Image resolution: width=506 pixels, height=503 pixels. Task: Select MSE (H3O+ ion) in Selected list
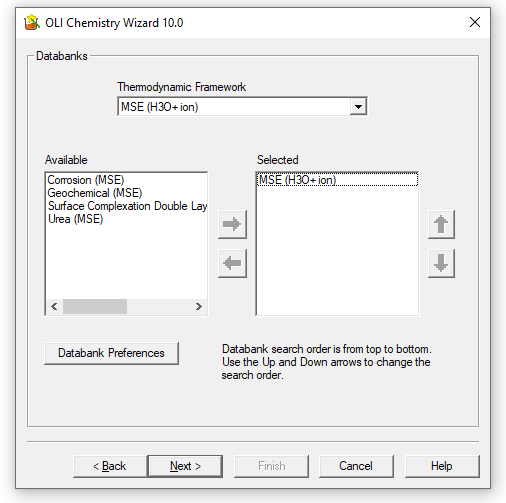point(337,180)
